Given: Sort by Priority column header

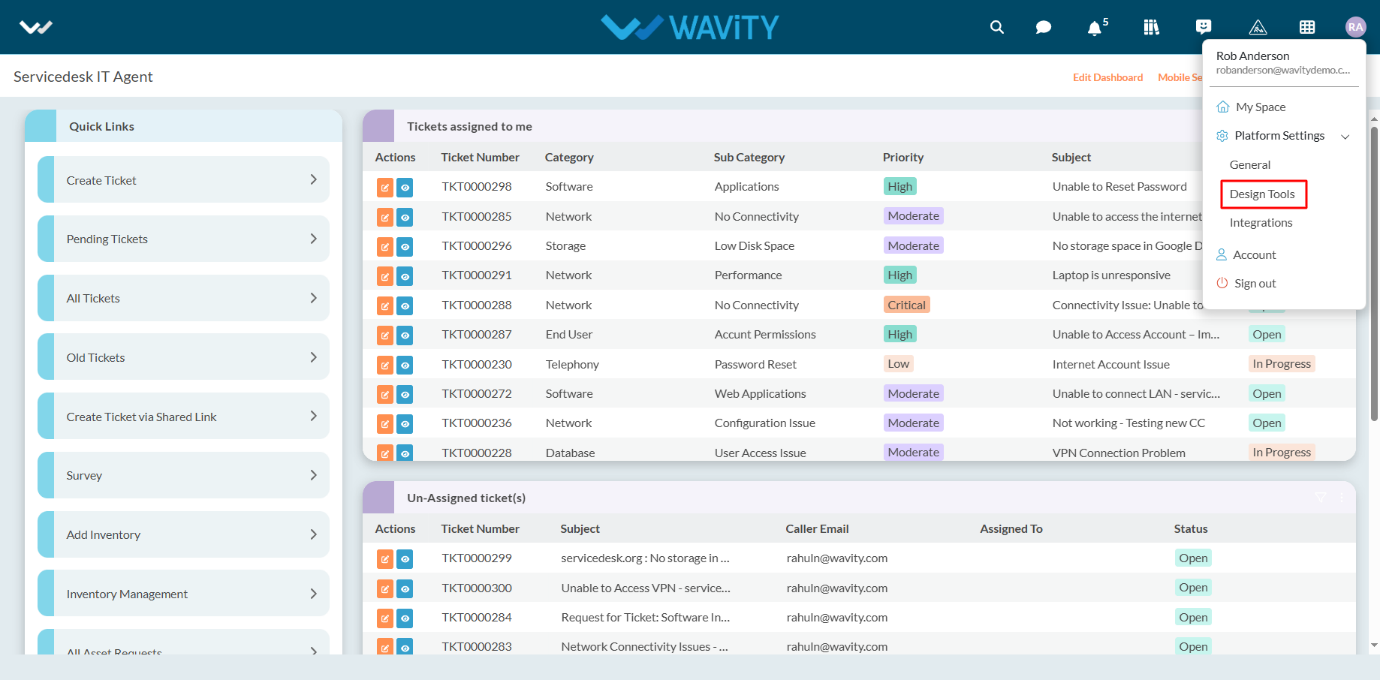Looking at the screenshot, I should (903, 157).
